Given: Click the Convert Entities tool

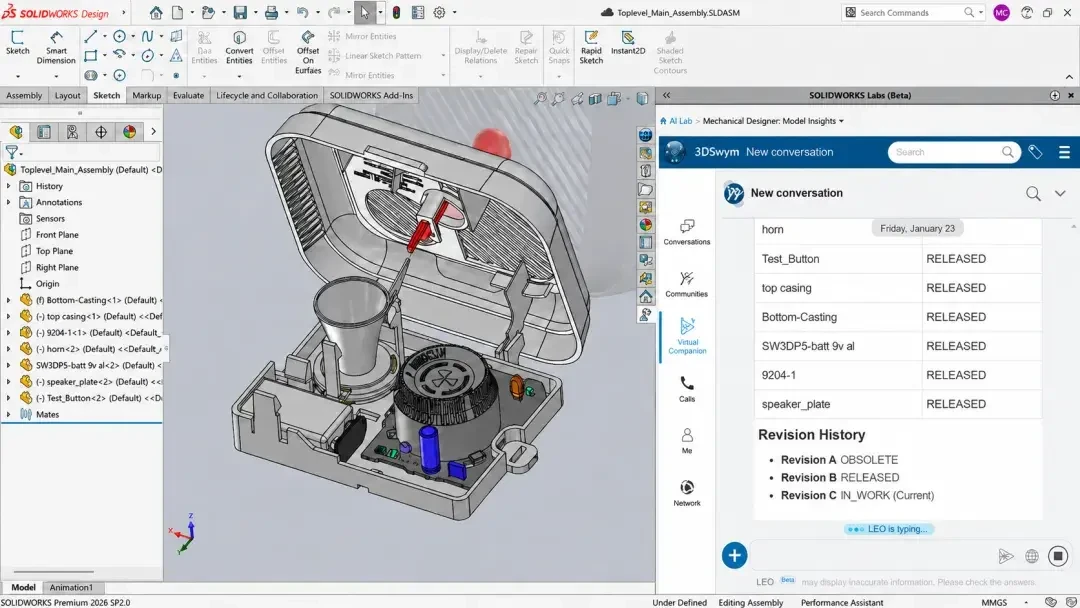Looking at the screenshot, I should [x=239, y=47].
